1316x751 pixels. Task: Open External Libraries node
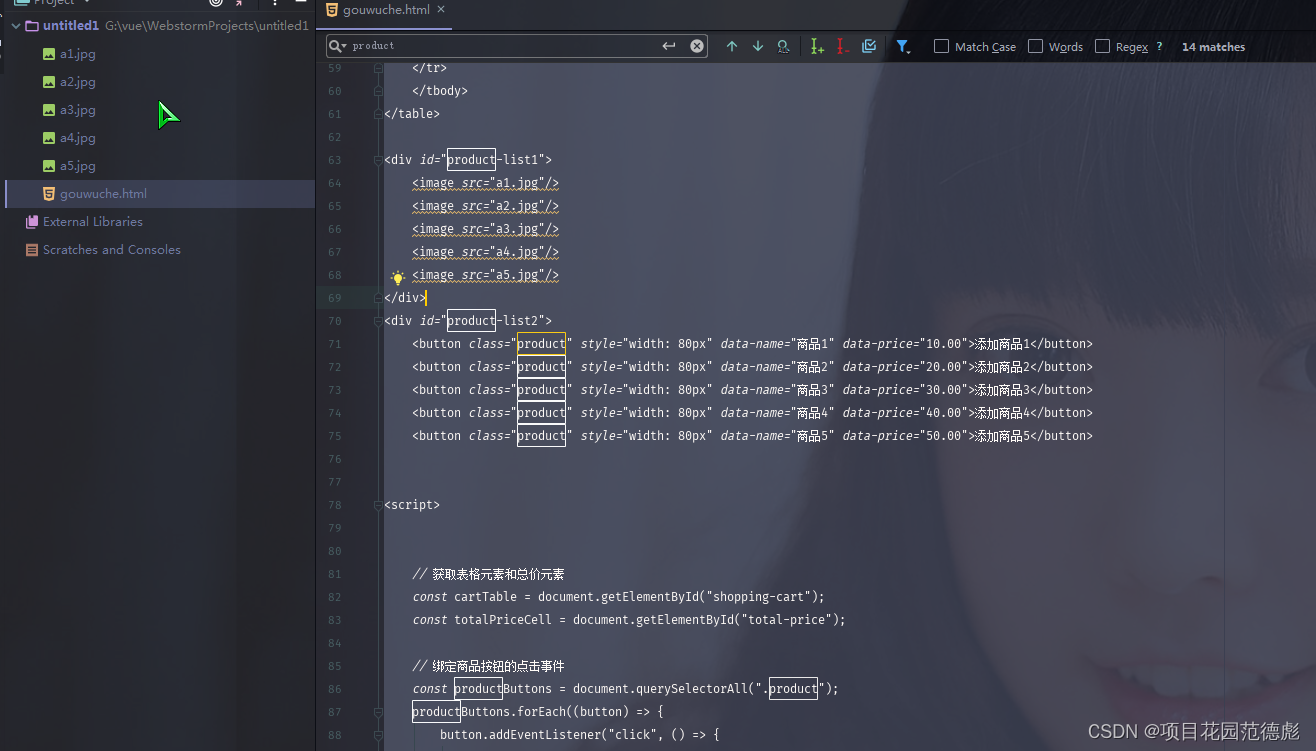[93, 222]
